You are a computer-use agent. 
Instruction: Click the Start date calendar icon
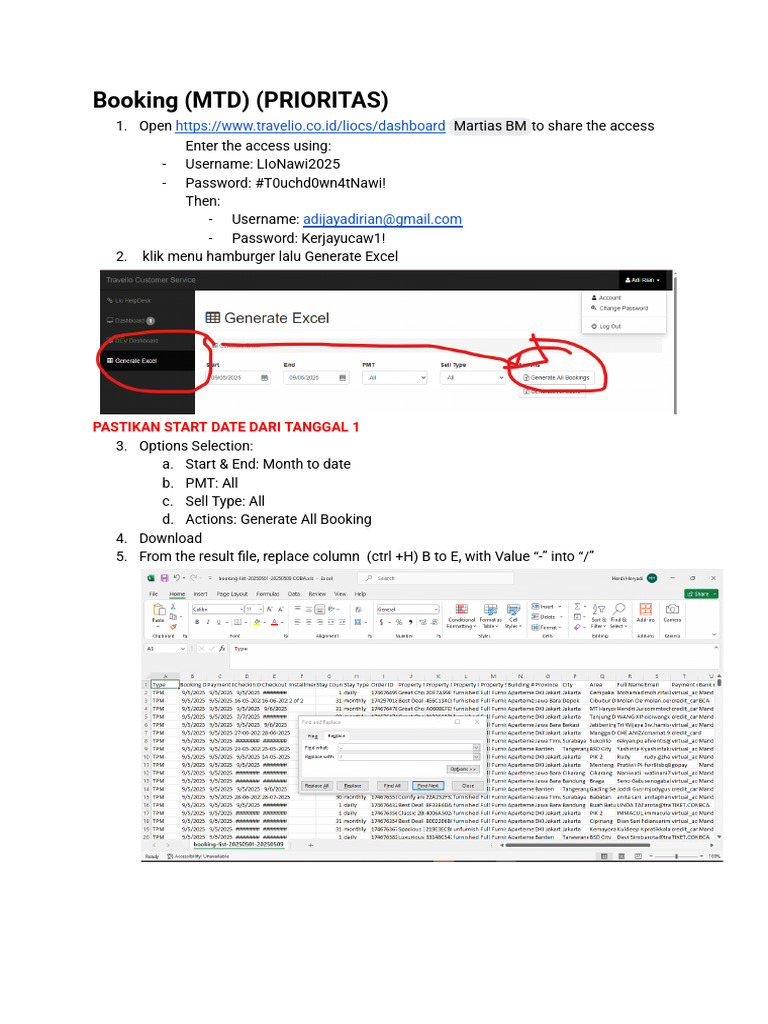264,377
